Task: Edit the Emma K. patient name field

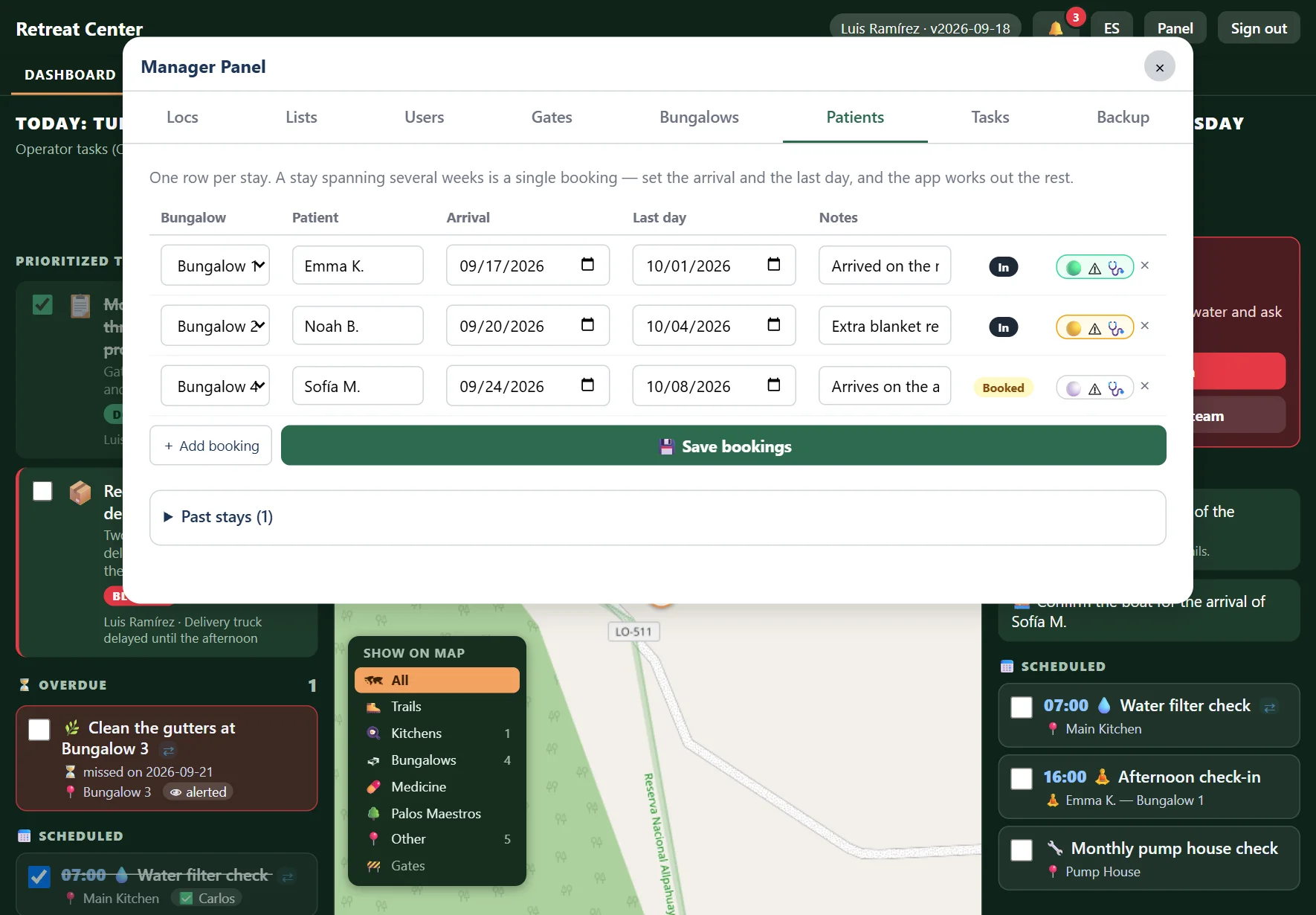Action: pos(358,266)
